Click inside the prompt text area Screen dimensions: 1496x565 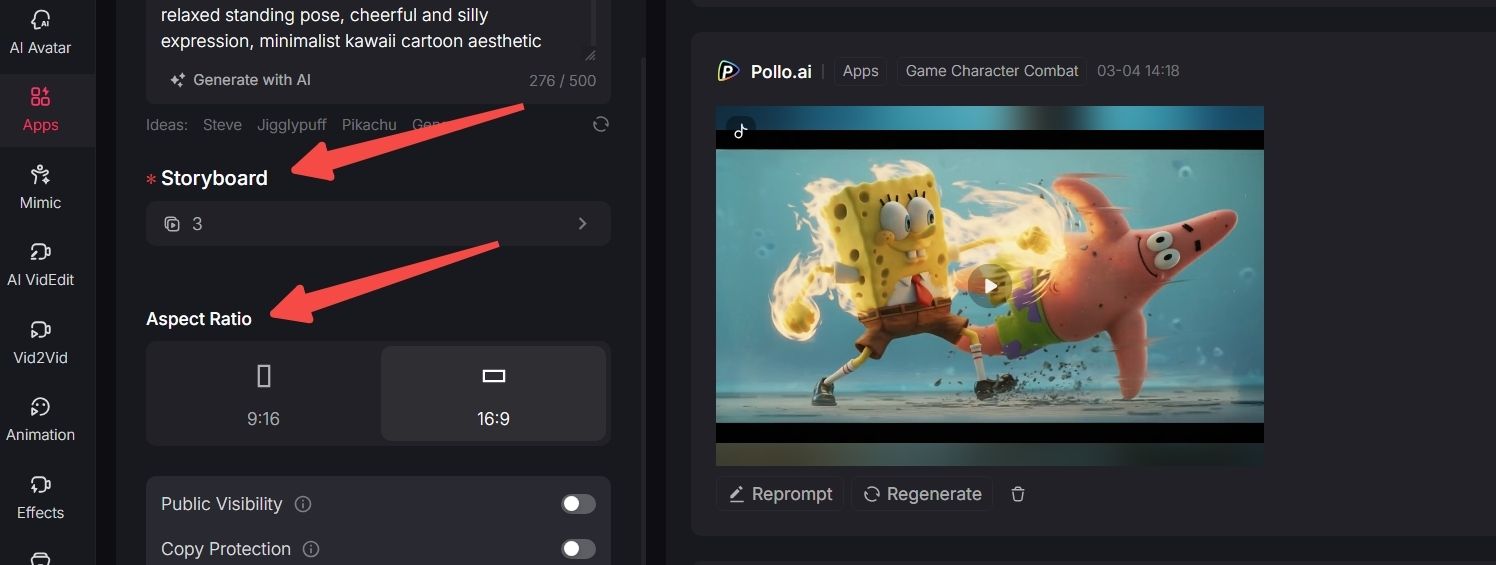pyautogui.click(x=372, y=28)
